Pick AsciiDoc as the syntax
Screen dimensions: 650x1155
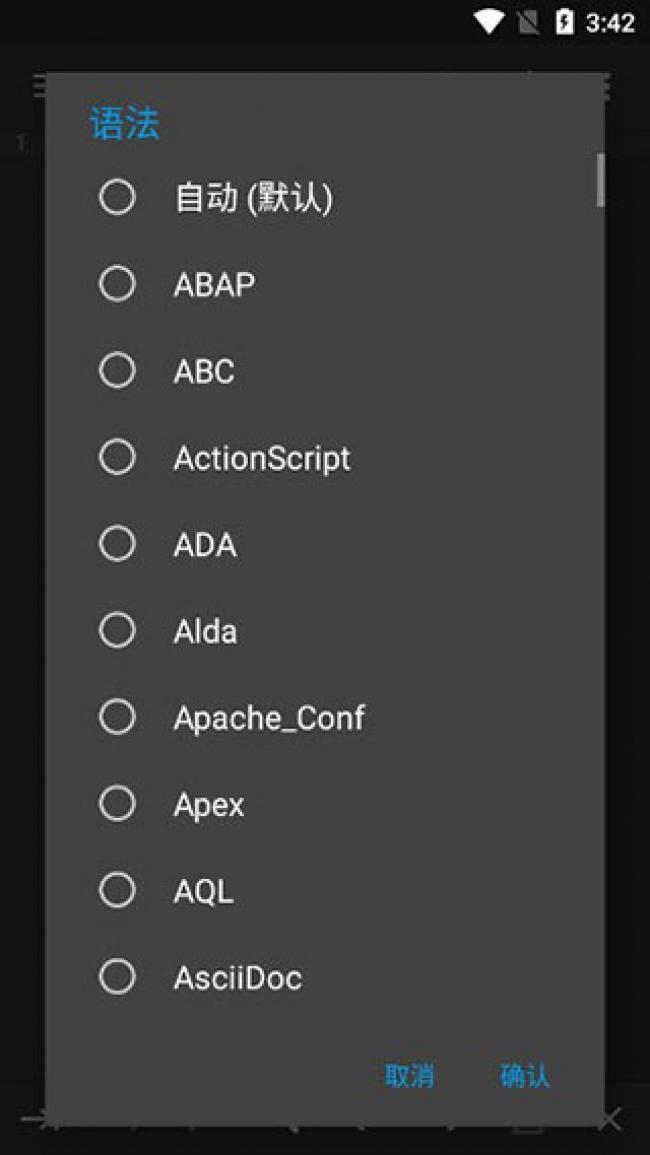click(x=118, y=977)
